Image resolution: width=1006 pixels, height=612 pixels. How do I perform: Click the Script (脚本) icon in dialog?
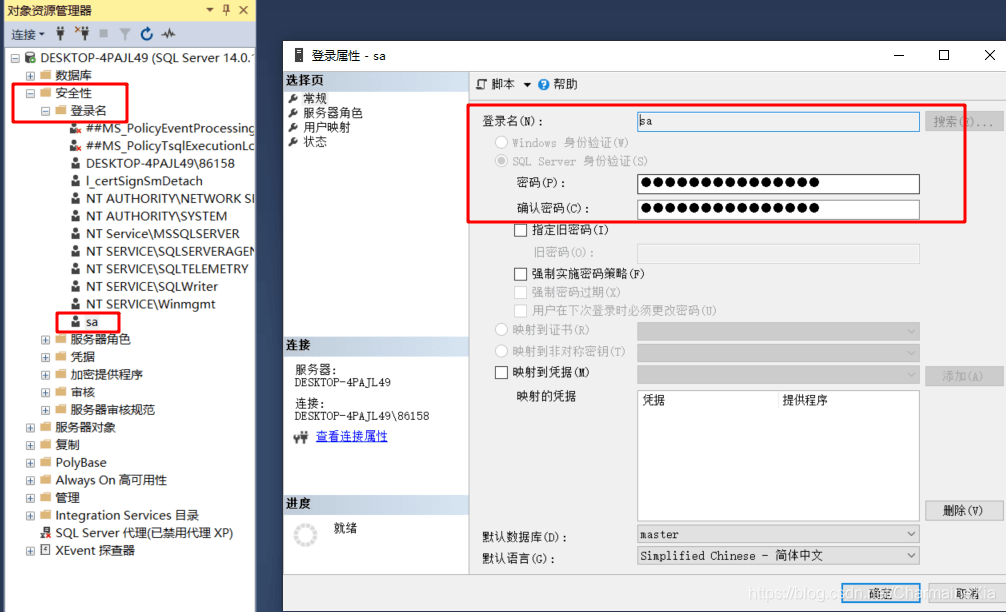click(x=482, y=85)
